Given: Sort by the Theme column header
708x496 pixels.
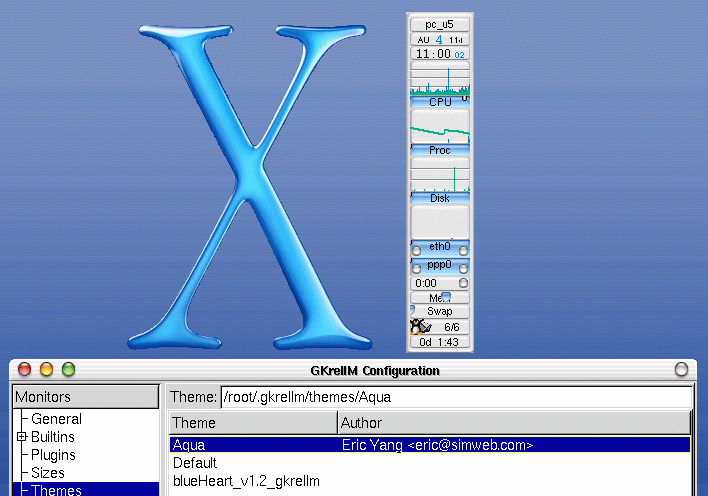Looking at the screenshot, I should pos(253,423).
